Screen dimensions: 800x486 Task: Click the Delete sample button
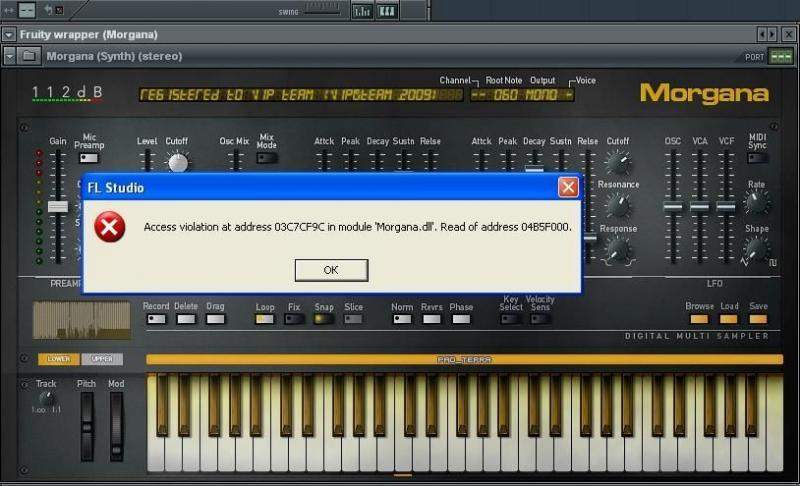click(186, 319)
